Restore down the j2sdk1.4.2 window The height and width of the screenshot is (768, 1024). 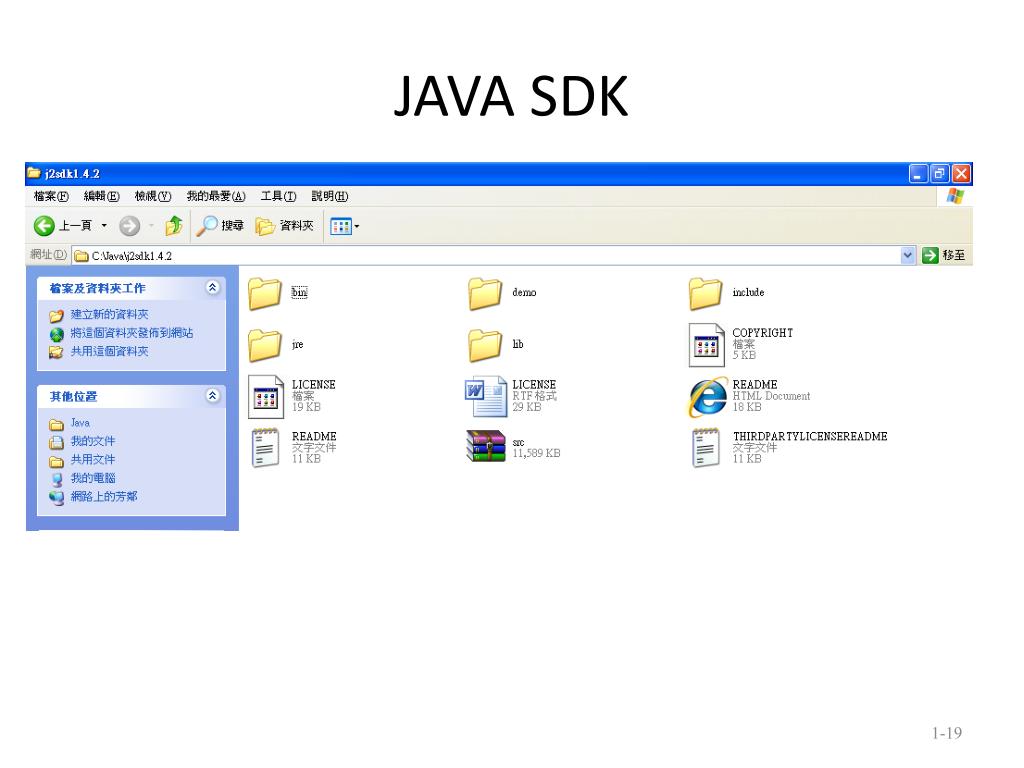tap(940, 174)
